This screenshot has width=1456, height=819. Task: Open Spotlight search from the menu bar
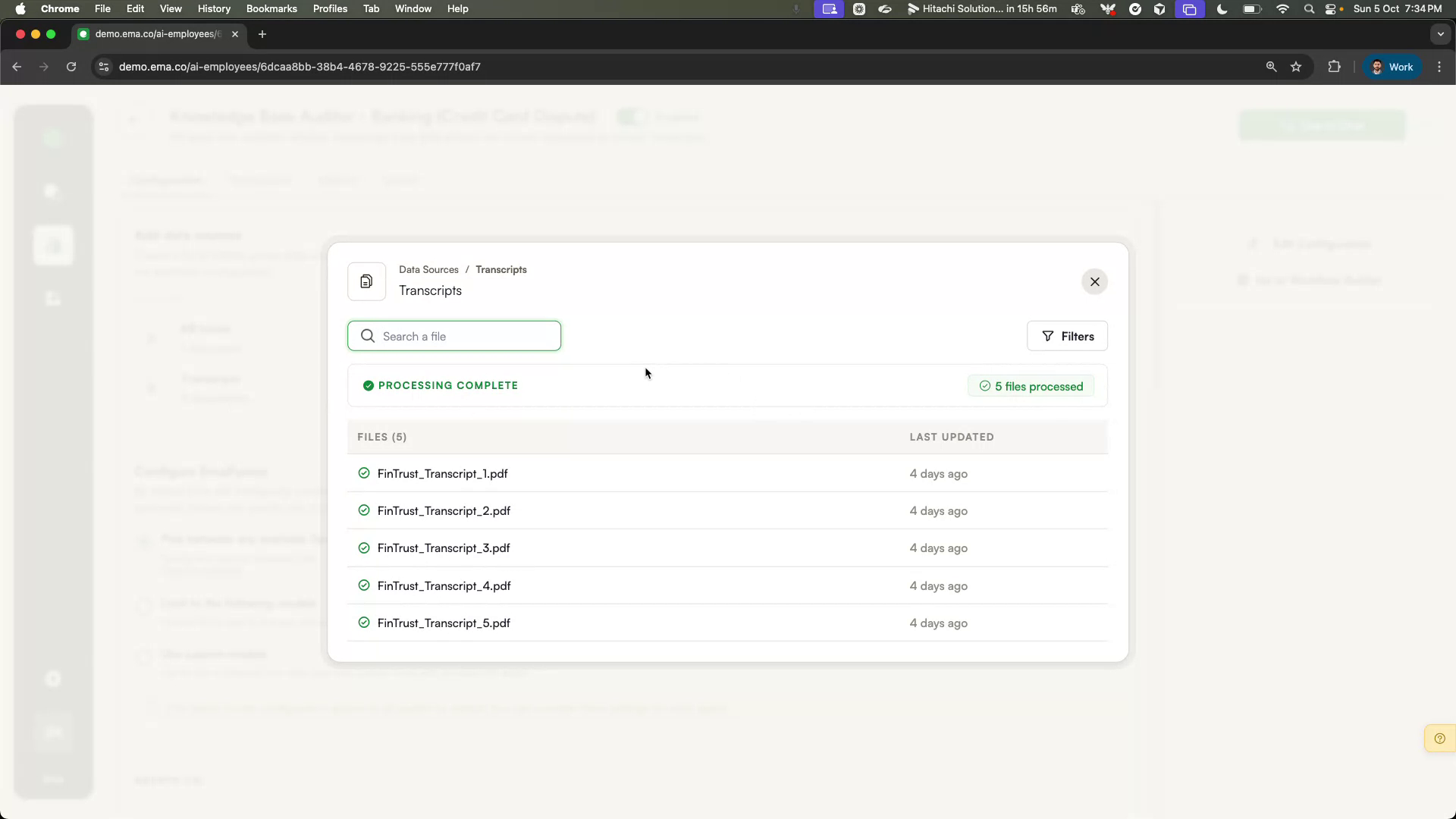tap(1308, 9)
